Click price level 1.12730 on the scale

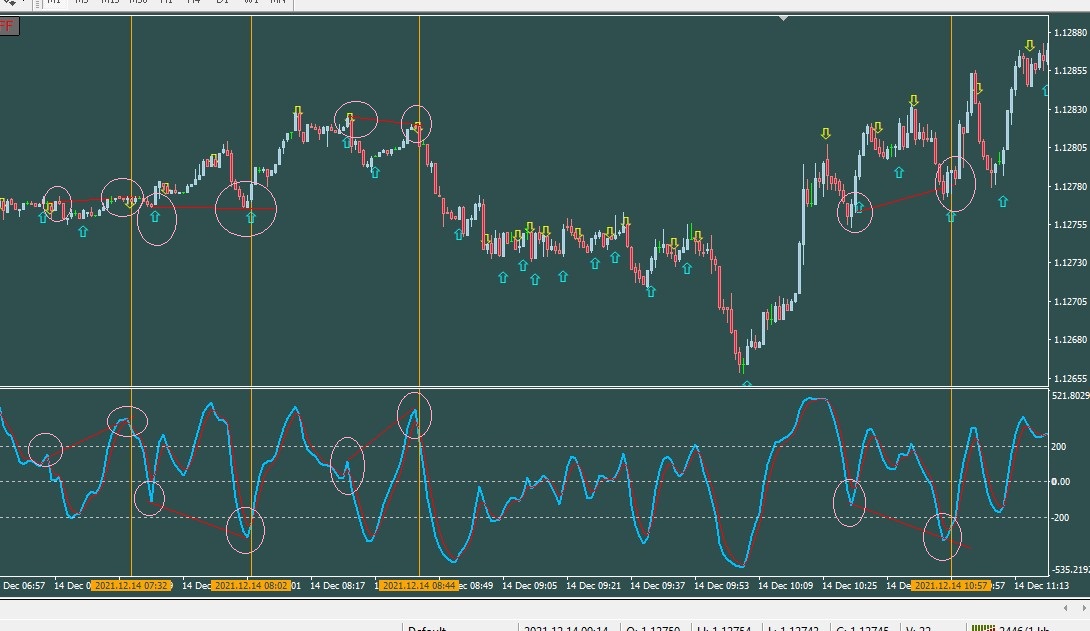click(1070, 263)
